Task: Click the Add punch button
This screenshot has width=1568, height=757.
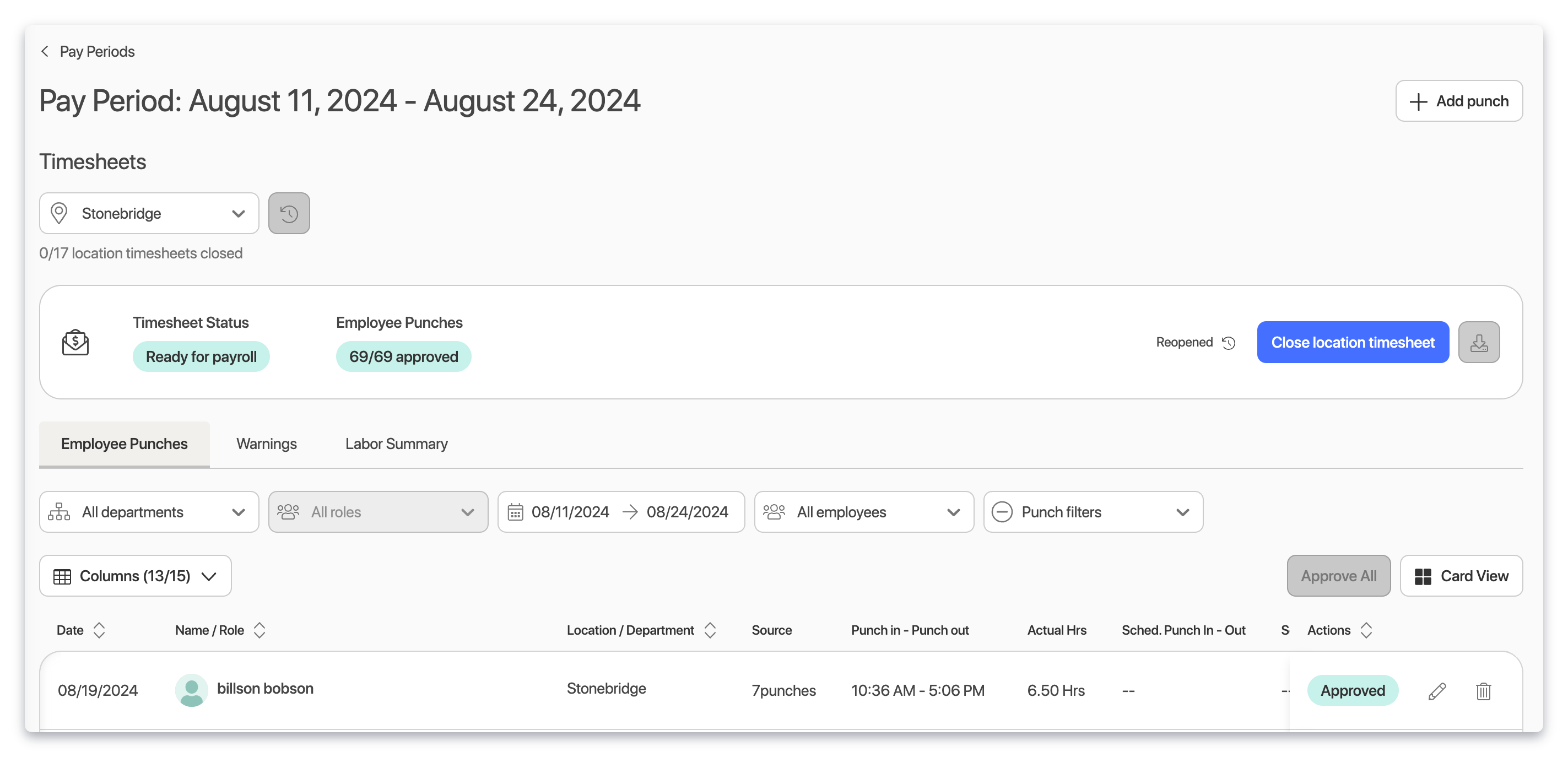Action: [1458, 101]
